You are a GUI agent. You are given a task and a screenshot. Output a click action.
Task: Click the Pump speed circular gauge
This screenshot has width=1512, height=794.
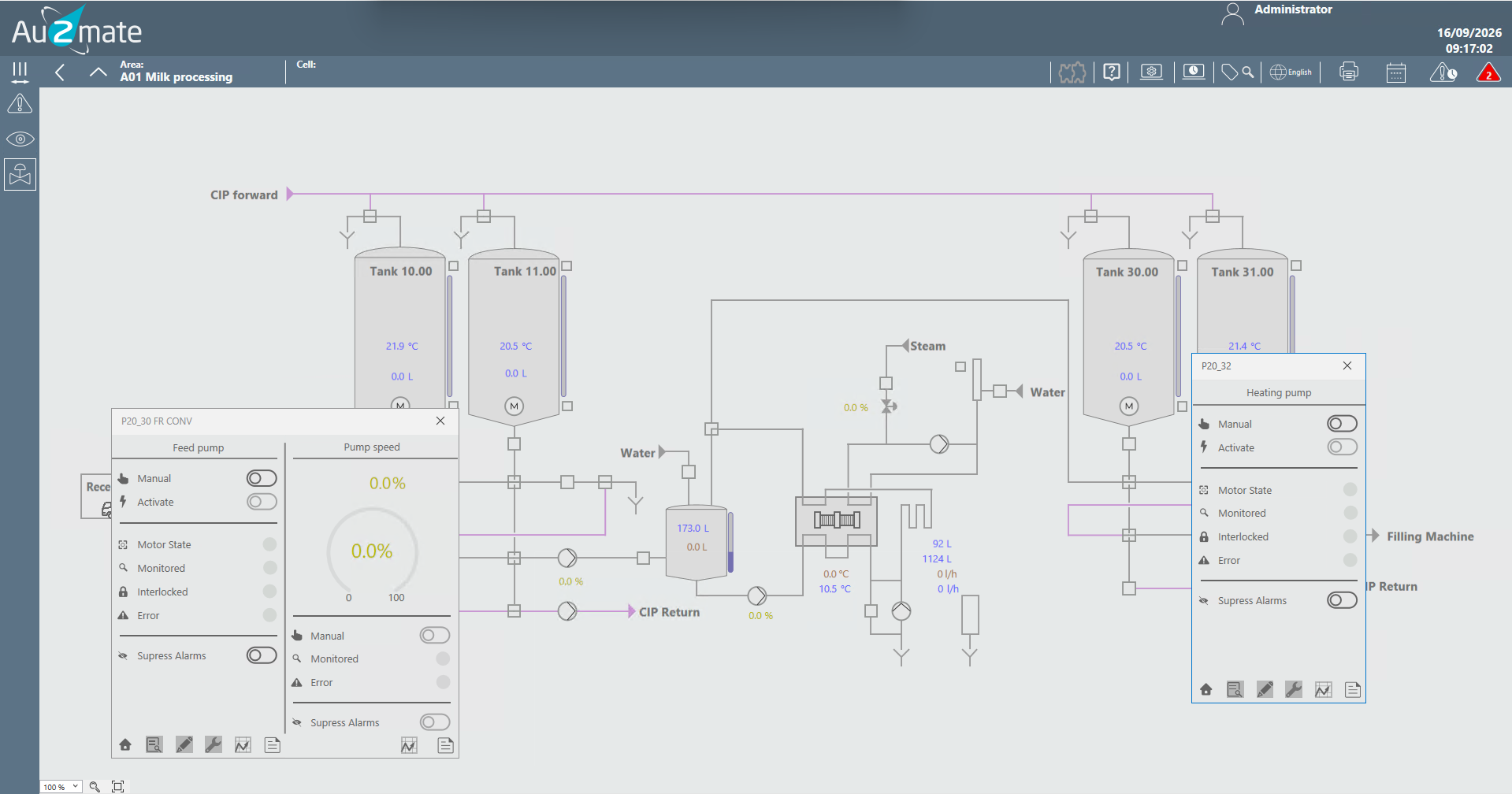point(372,551)
